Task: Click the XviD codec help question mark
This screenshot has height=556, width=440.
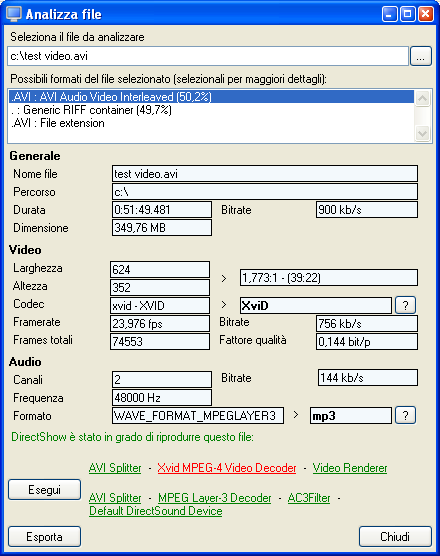Action: [x=405, y=305]
